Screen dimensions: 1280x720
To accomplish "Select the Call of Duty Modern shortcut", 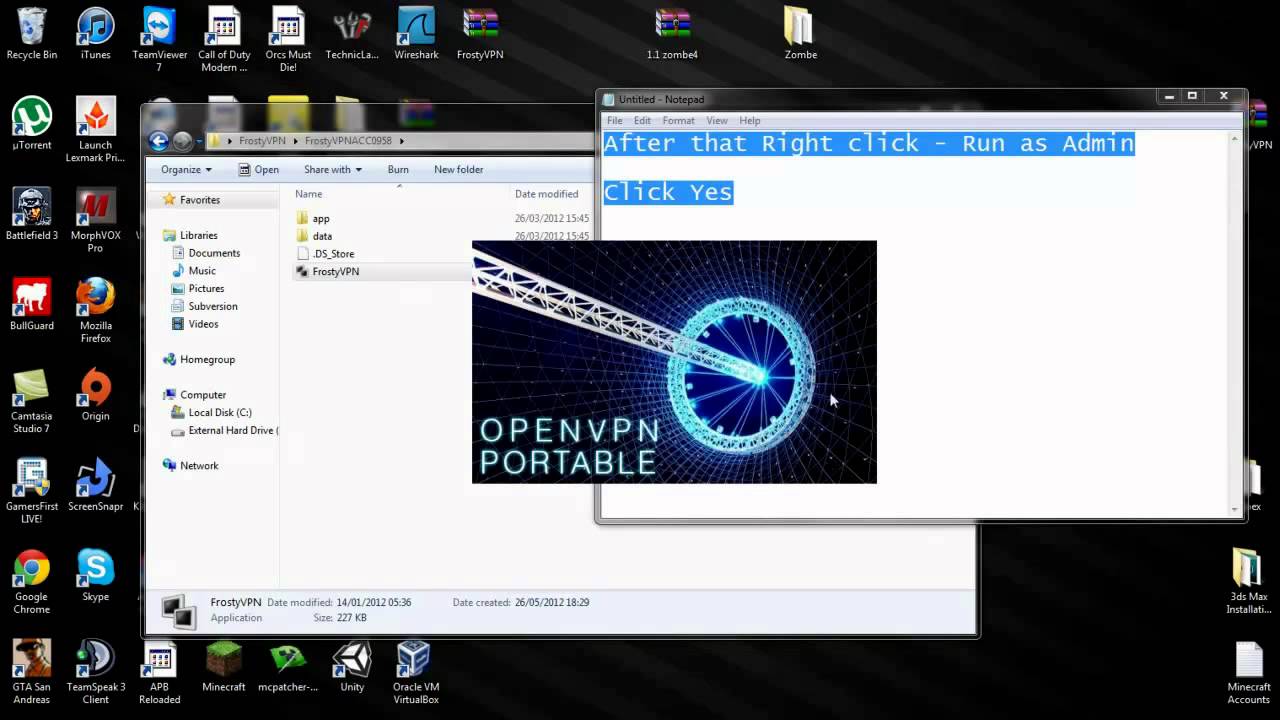I will (224, 39).
